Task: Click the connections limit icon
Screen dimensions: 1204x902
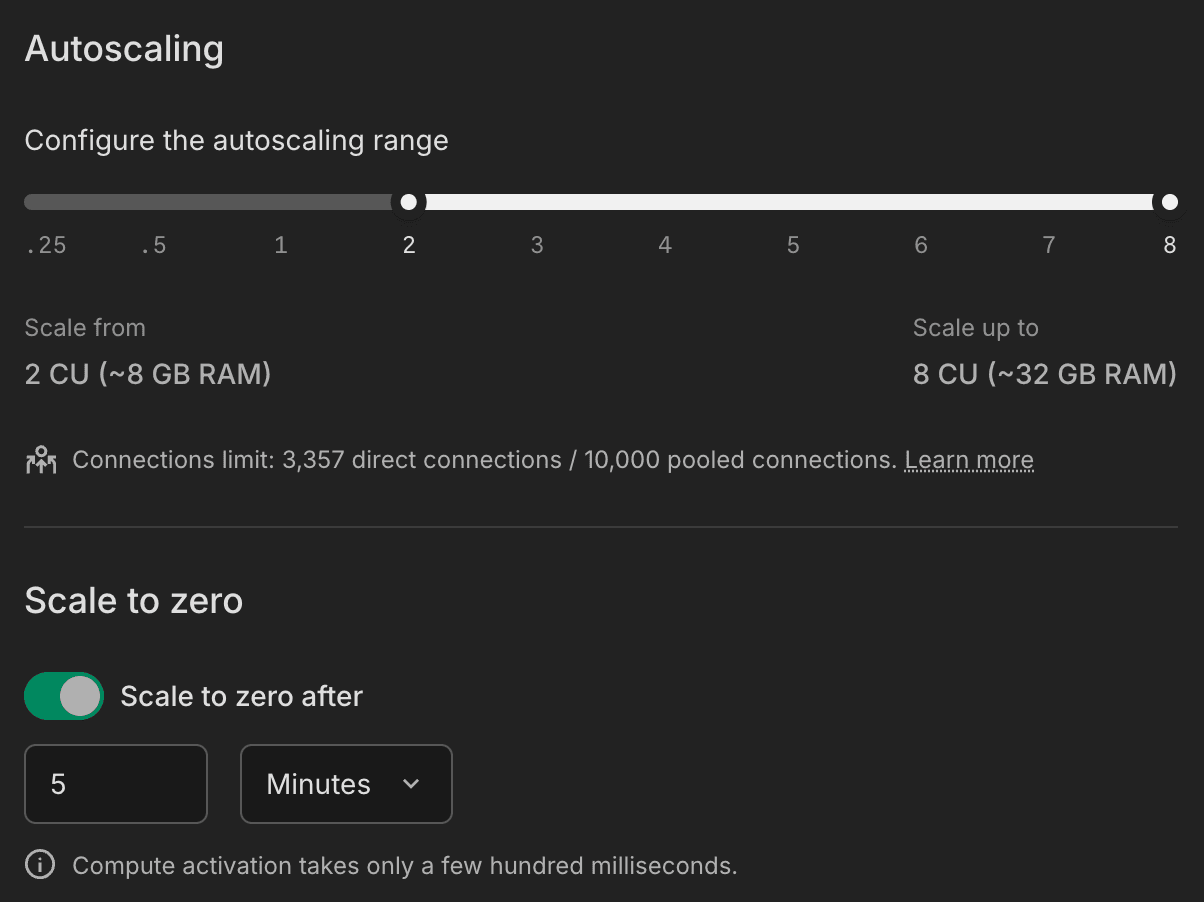Action: [x=40, y=459]
